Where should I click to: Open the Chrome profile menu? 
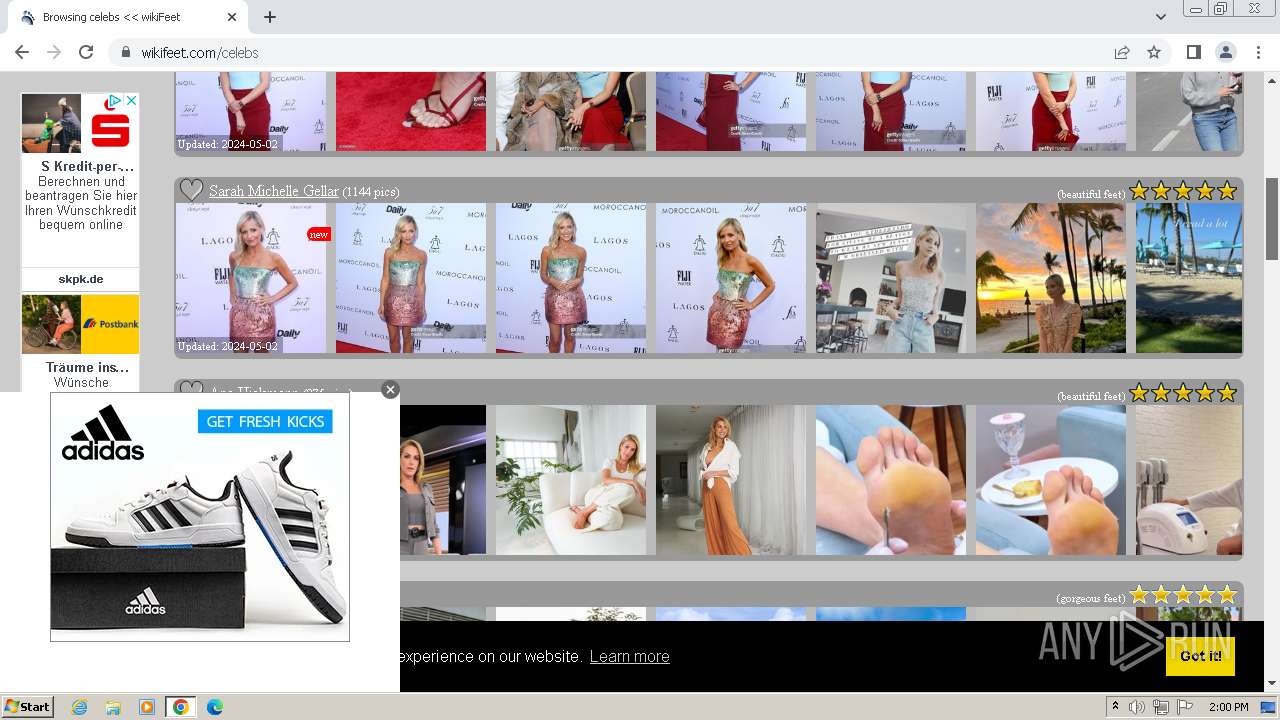[x=1226, y=52]
